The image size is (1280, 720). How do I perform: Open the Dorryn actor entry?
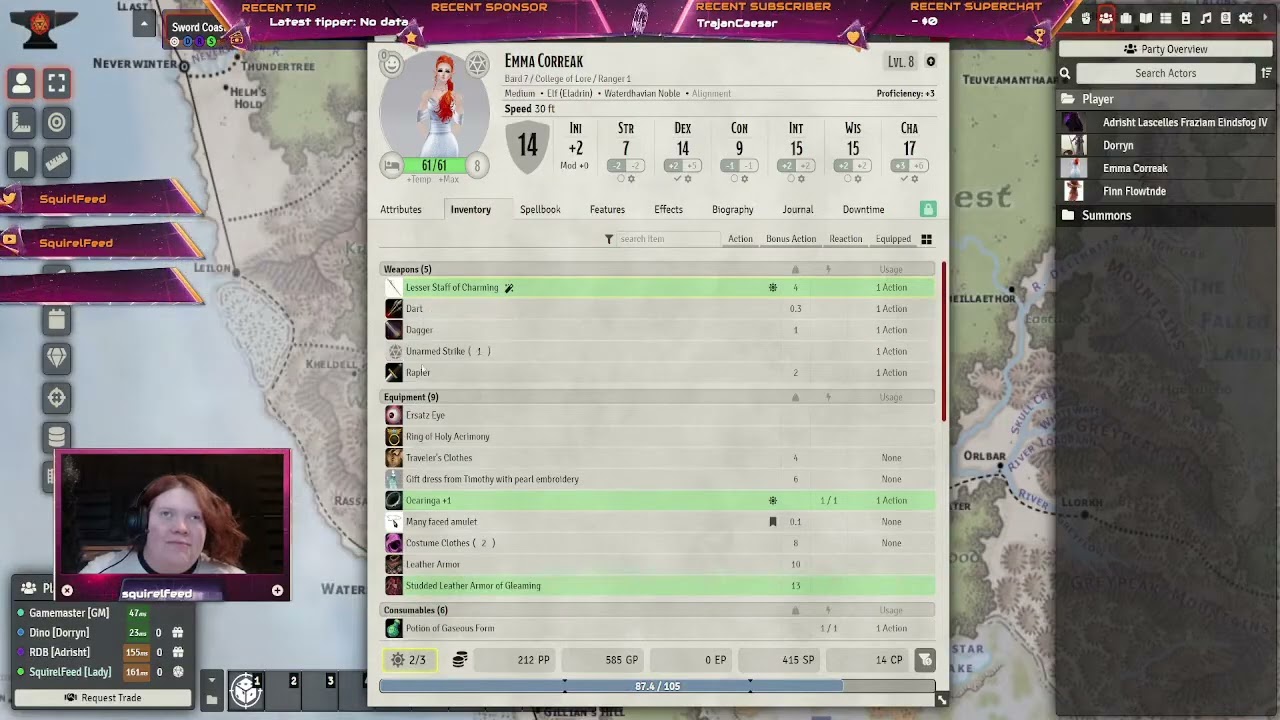tap(1165, 145)
